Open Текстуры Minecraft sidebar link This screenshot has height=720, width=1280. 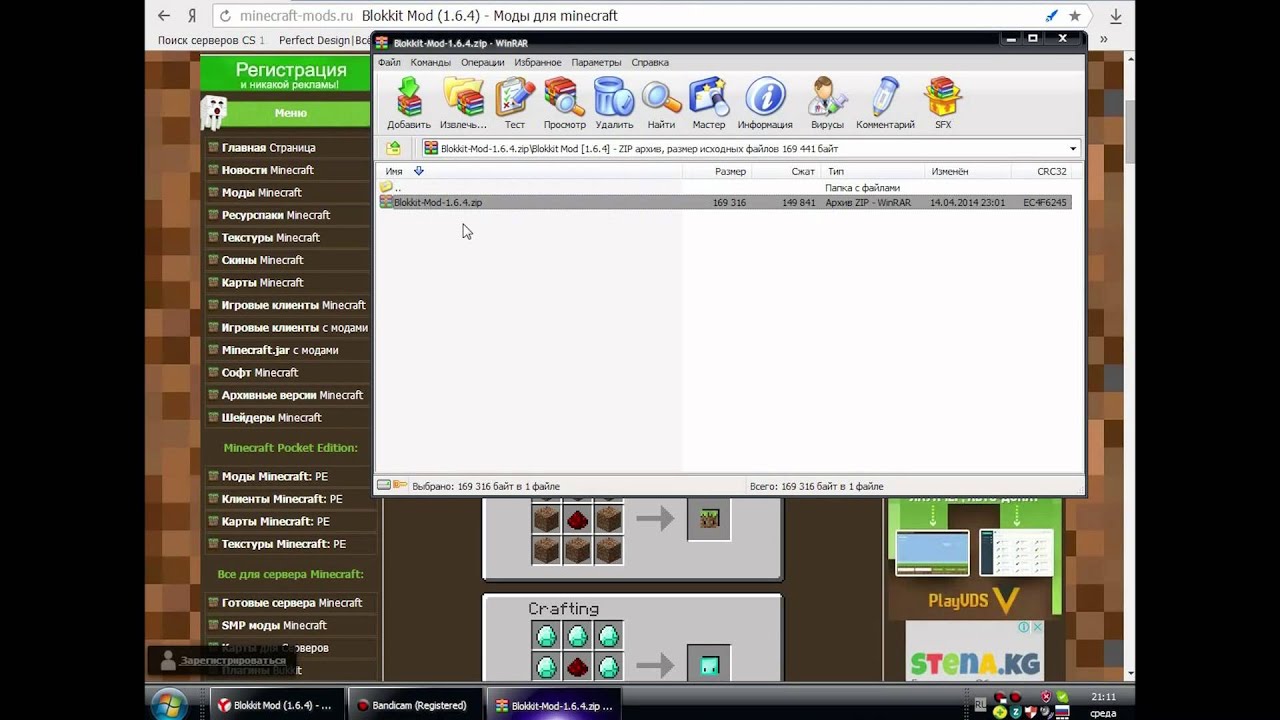click(270, 237)
